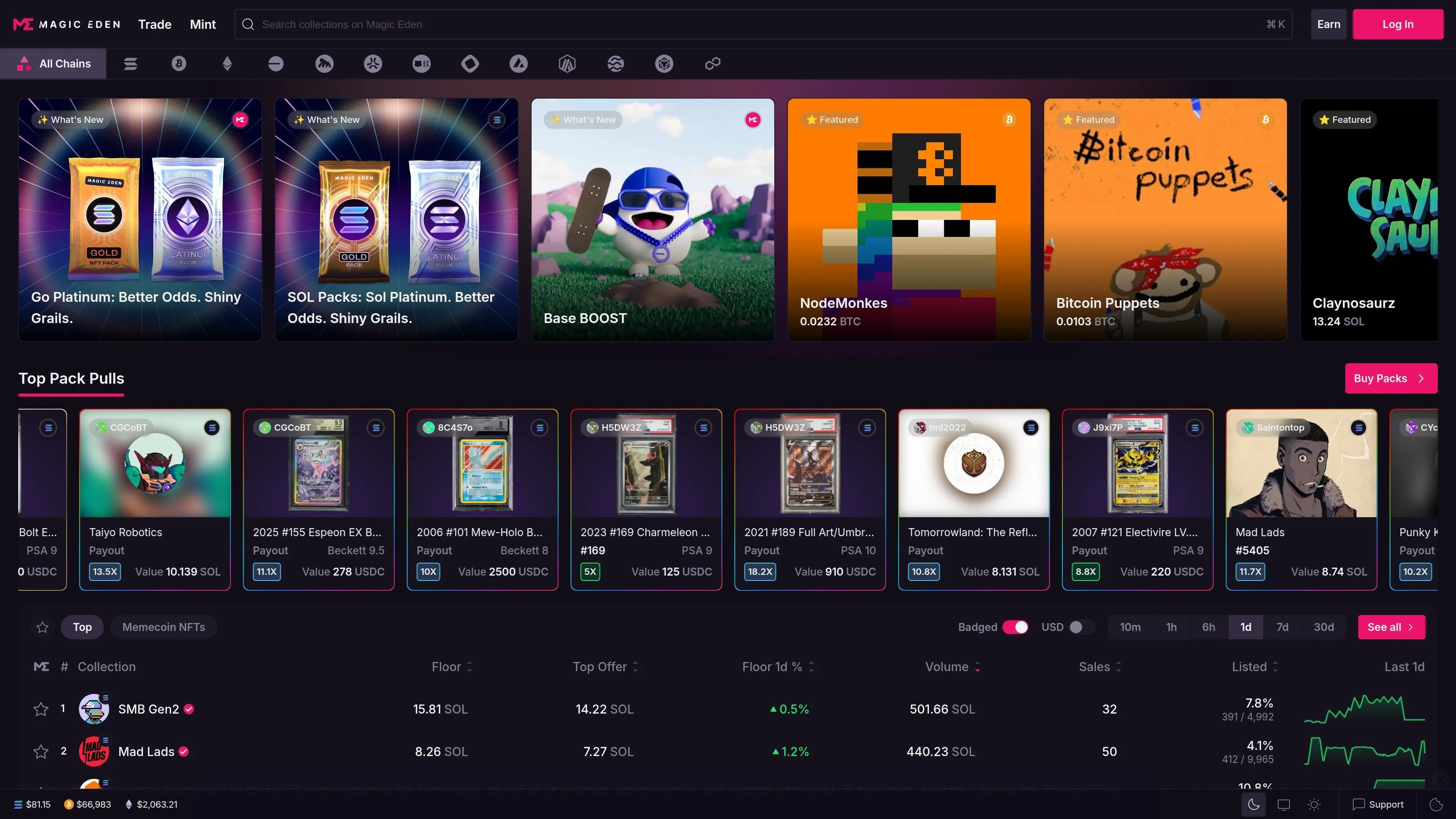Image resolution: width=1456 pixels, height=819 pixels.
Task: Filter by Bitcoin chain icon
Action: 179,64
